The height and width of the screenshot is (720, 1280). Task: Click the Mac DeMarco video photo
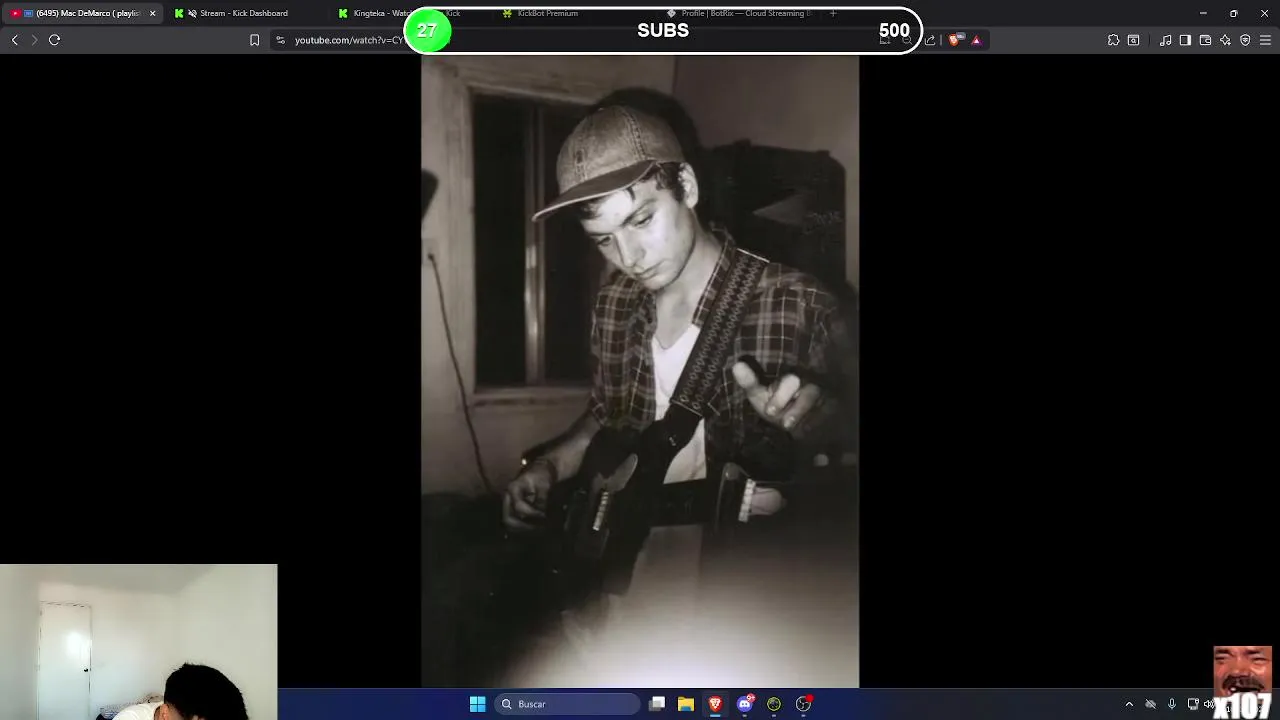point(640,371)
